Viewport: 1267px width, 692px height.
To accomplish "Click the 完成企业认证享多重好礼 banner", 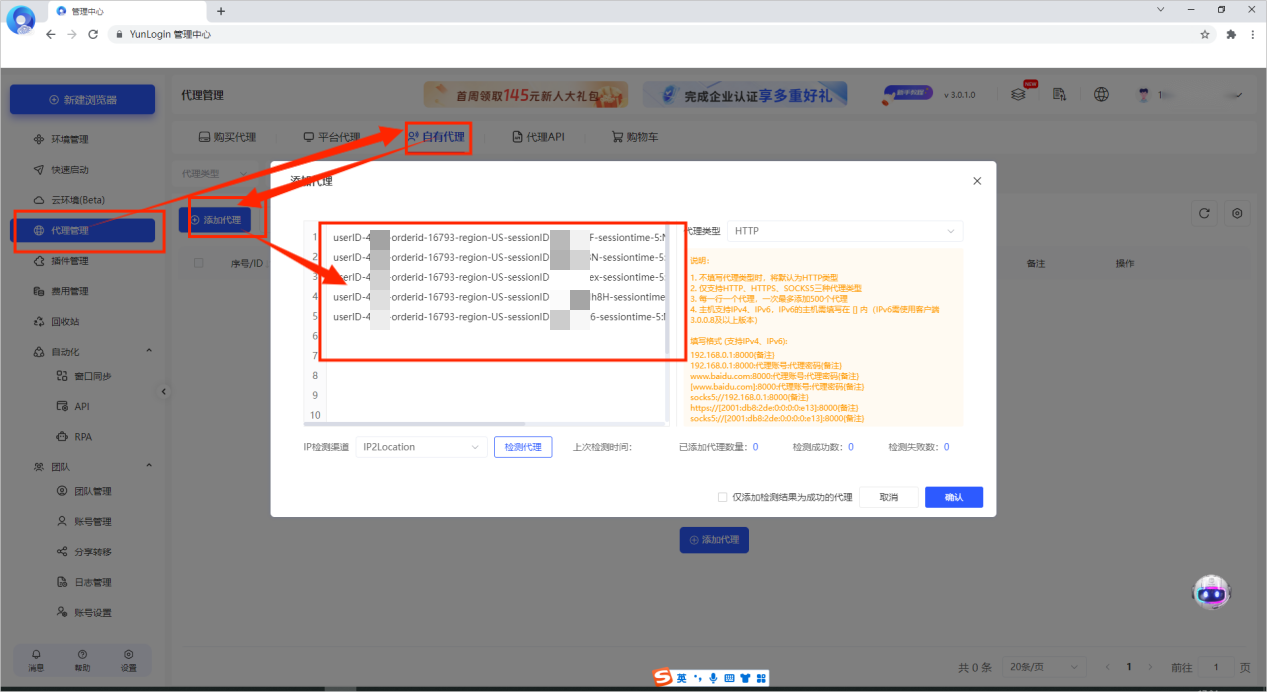I will [x=746, y=95].
